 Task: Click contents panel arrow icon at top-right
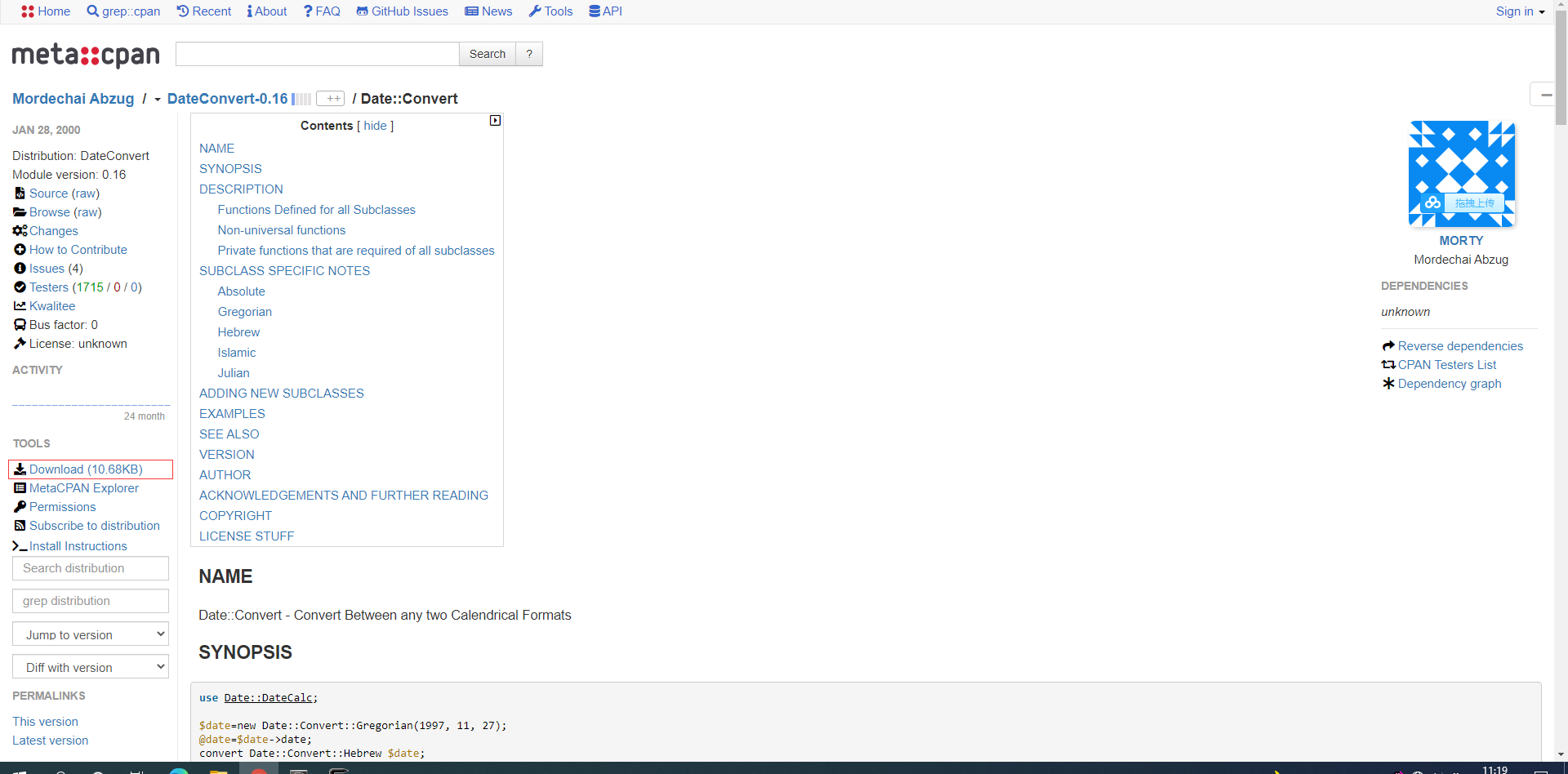(495, 121)
